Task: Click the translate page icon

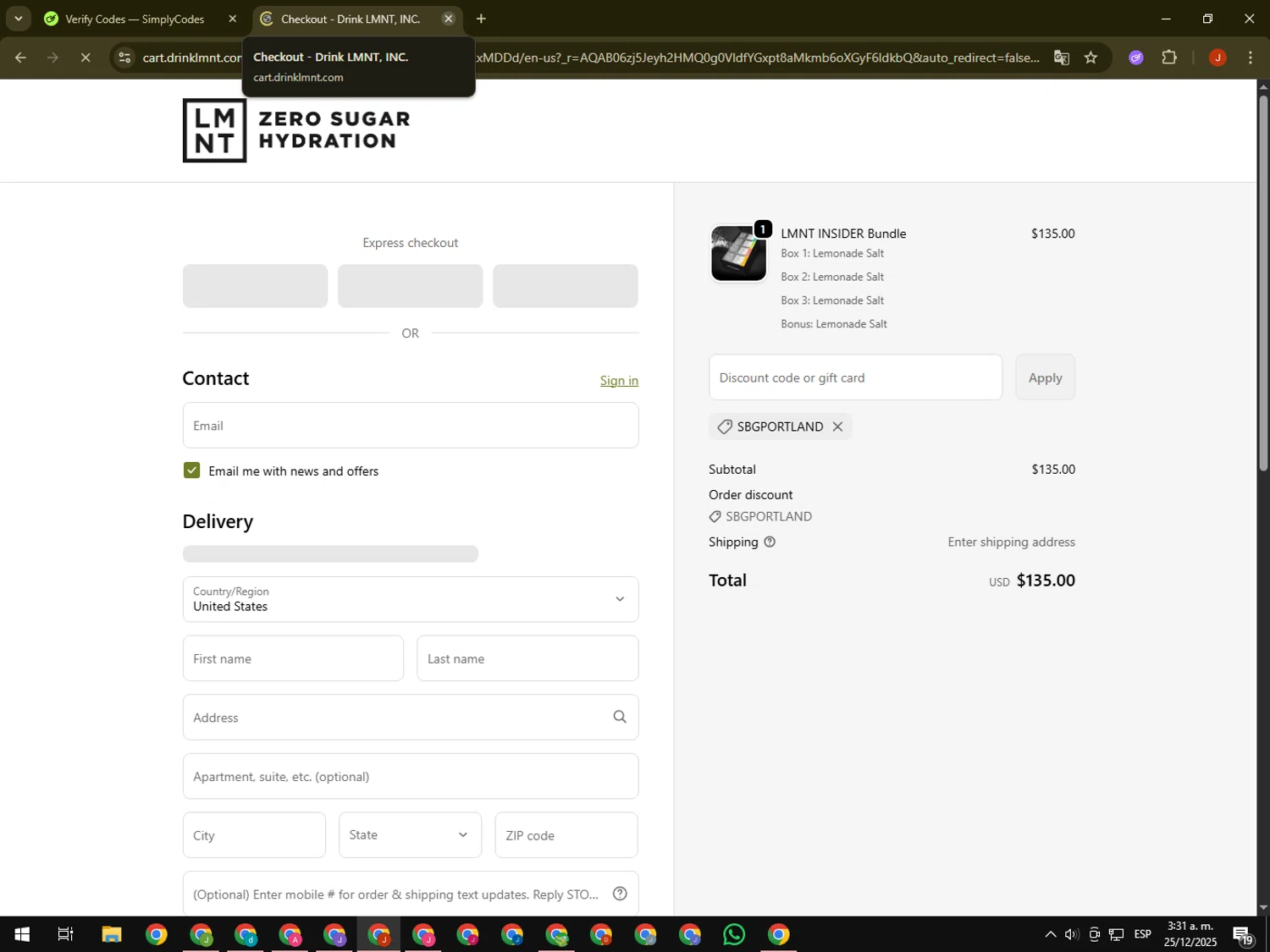Action: pyautogui.click(x=1061, y=58)
